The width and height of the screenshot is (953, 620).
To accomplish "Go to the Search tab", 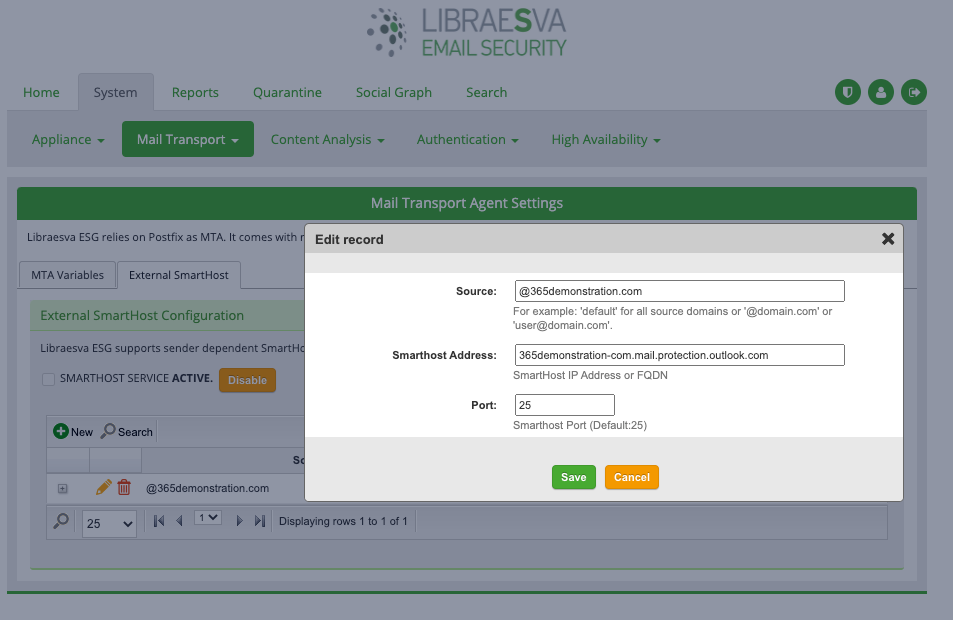I will [486, 92].
